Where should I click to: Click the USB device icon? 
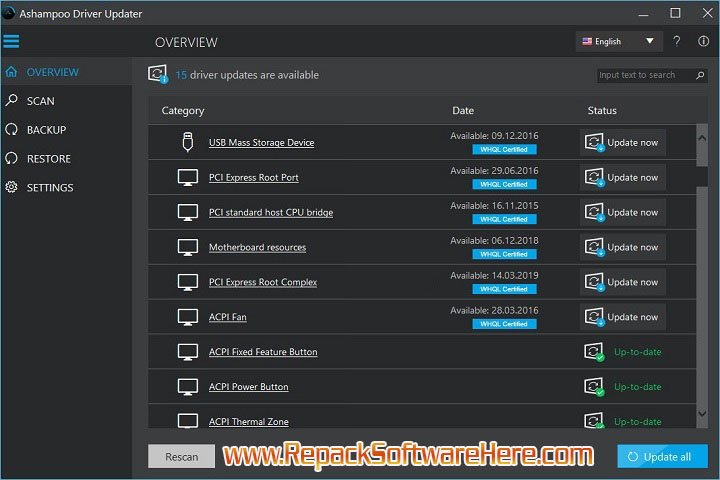(x=188, y=142)
